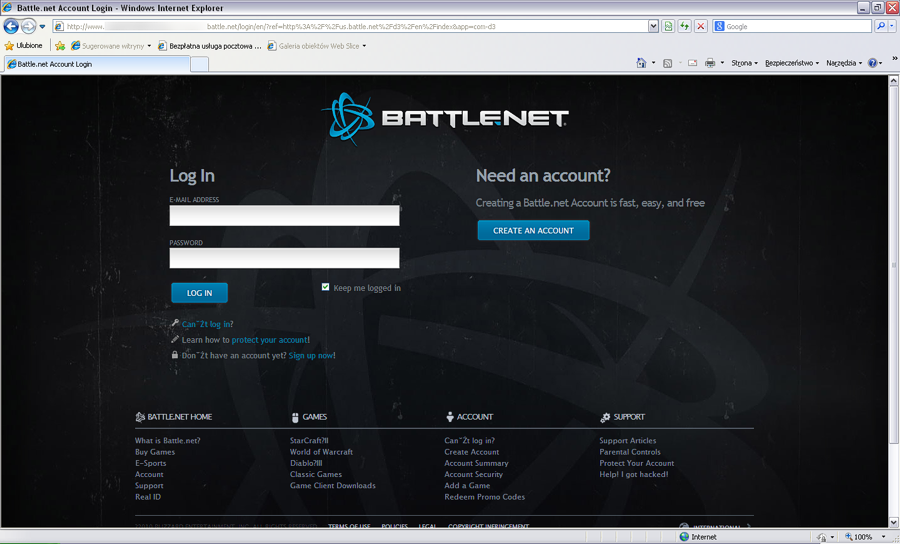Click the Print toolbar icon
Screen dimensions: 900x544
[x=710, y=63]
